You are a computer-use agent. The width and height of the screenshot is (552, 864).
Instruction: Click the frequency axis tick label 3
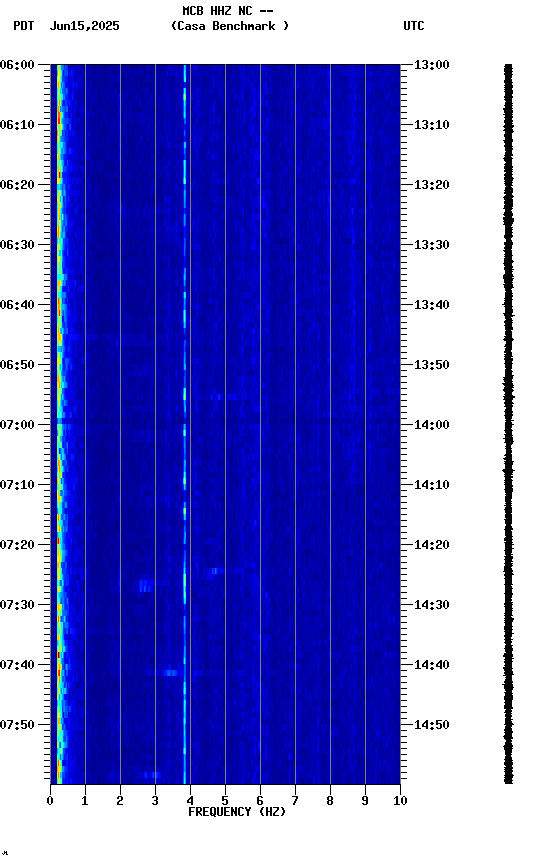coord(155,801)
